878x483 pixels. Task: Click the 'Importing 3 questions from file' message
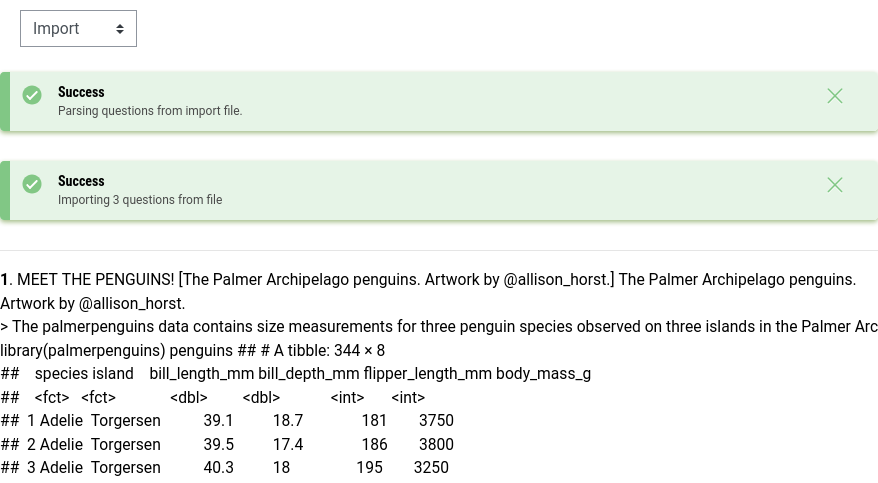click(140, 200)
